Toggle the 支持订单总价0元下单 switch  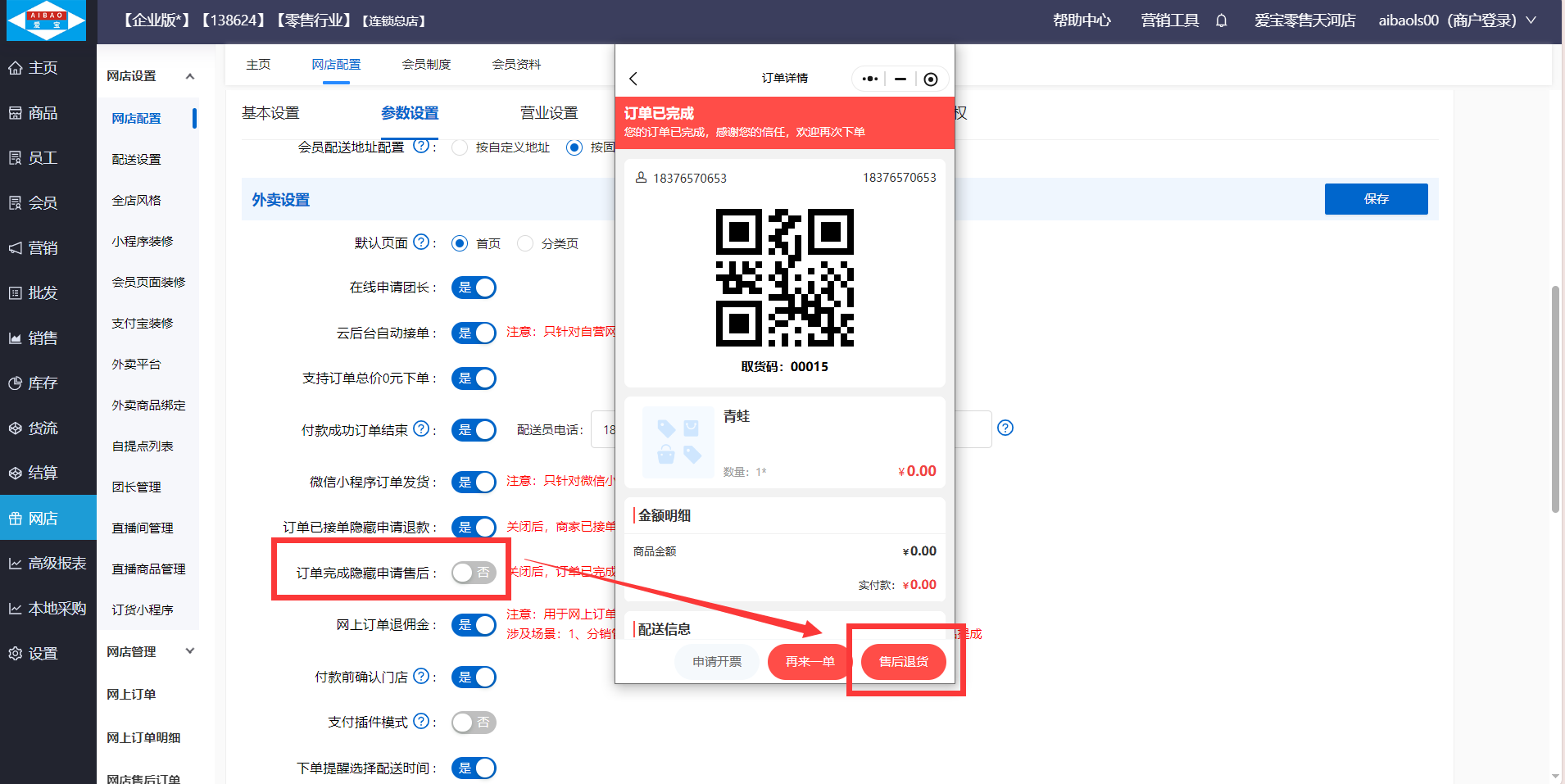tap(474, 378)
